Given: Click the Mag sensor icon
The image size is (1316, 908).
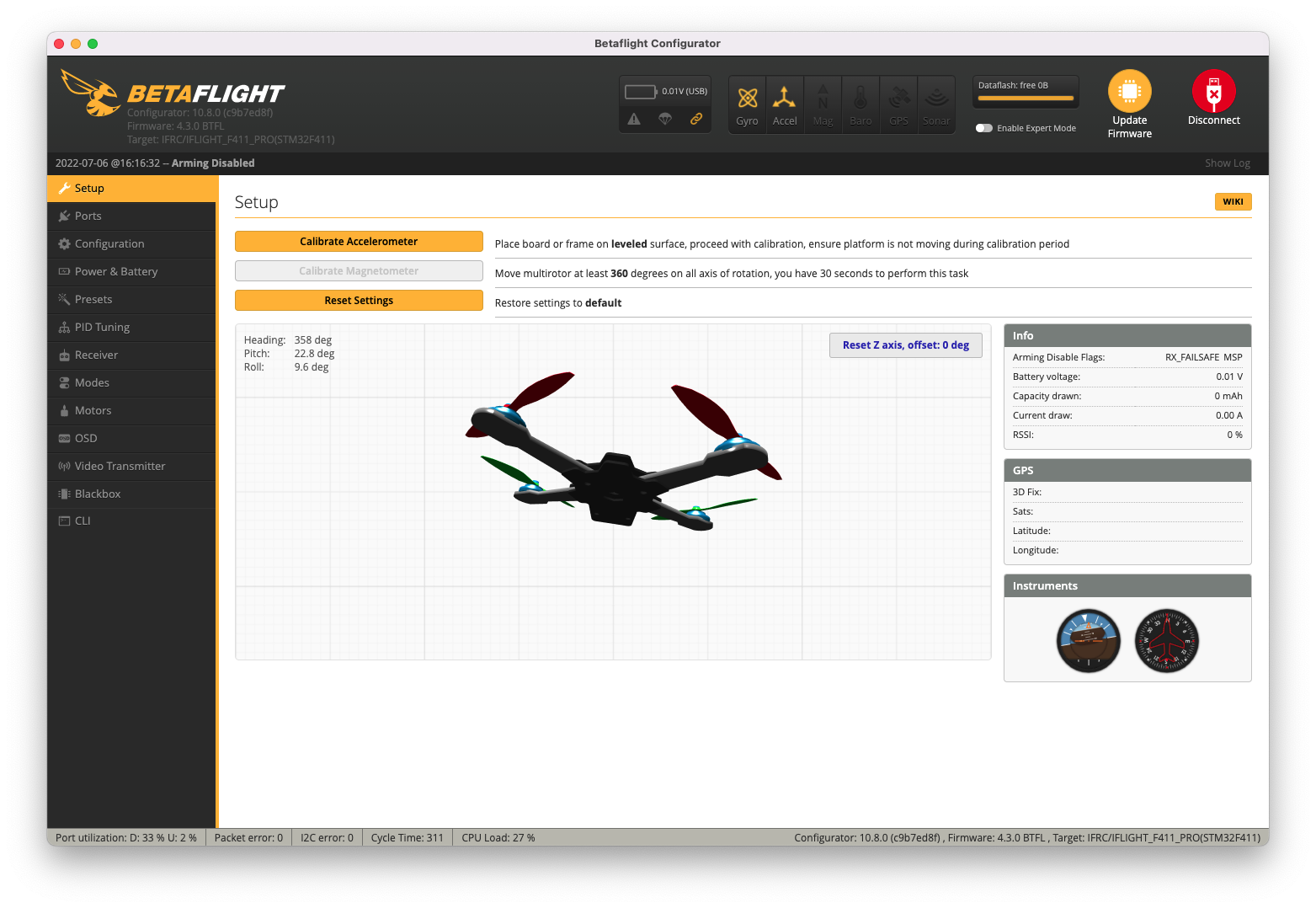Looking at the screenshot, I should [x=823, y=104].
